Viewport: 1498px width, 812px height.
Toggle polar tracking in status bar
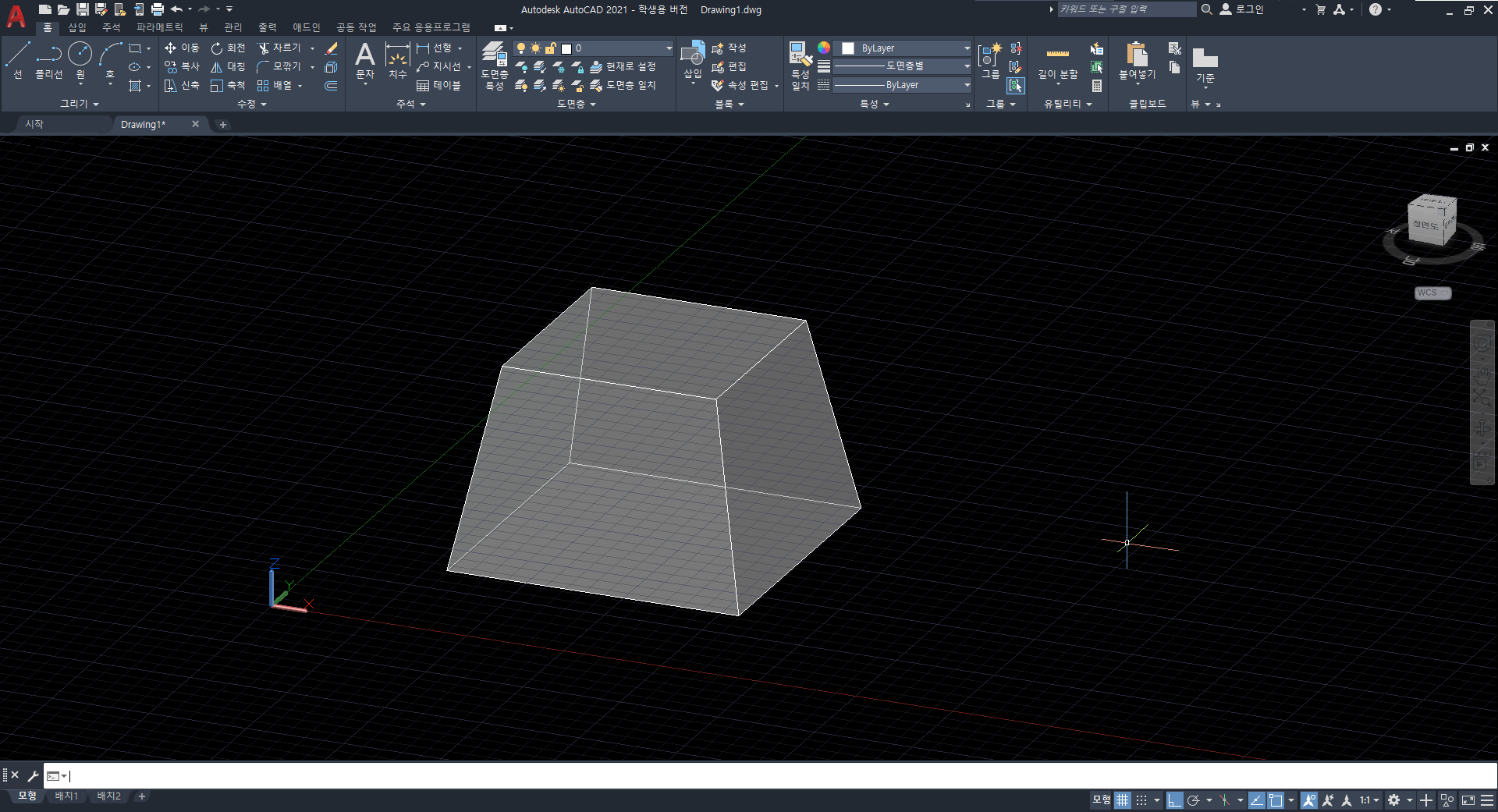(x=1193, y=800)
